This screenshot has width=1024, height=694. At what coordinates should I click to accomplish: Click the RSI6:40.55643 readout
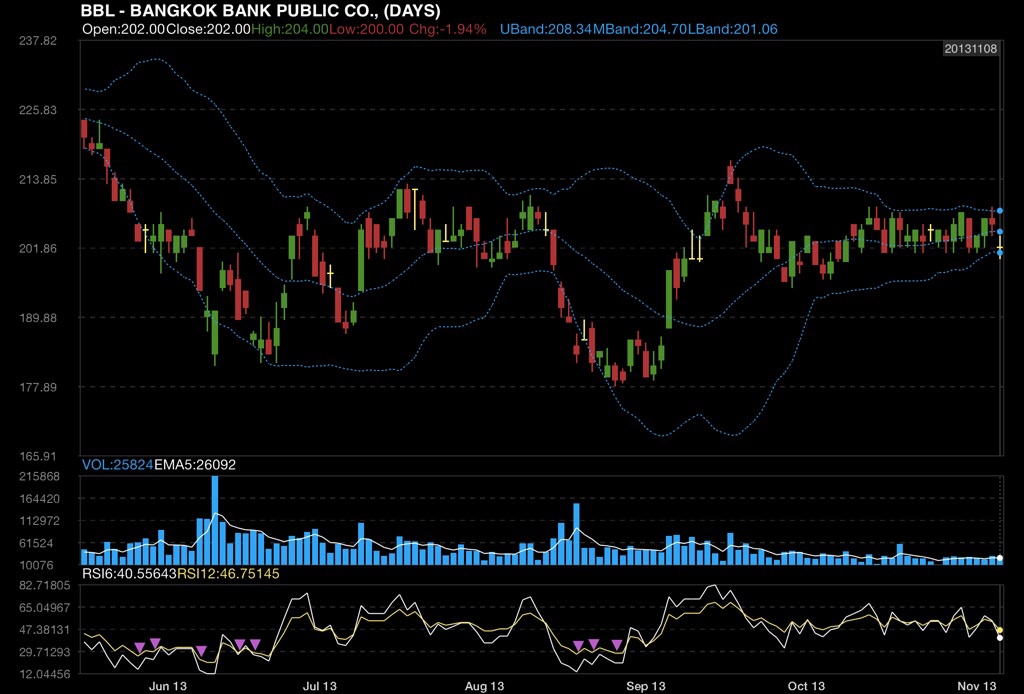click(129, 574)
